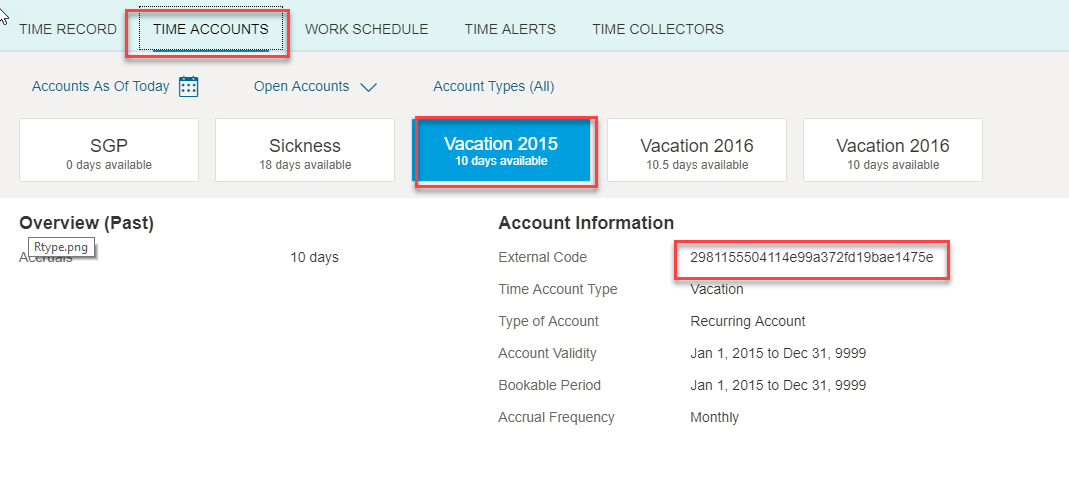This screenshot has height=477, width=1069.
Task: Open the Account Types (All) filter
Action: [x=494, y=87]
